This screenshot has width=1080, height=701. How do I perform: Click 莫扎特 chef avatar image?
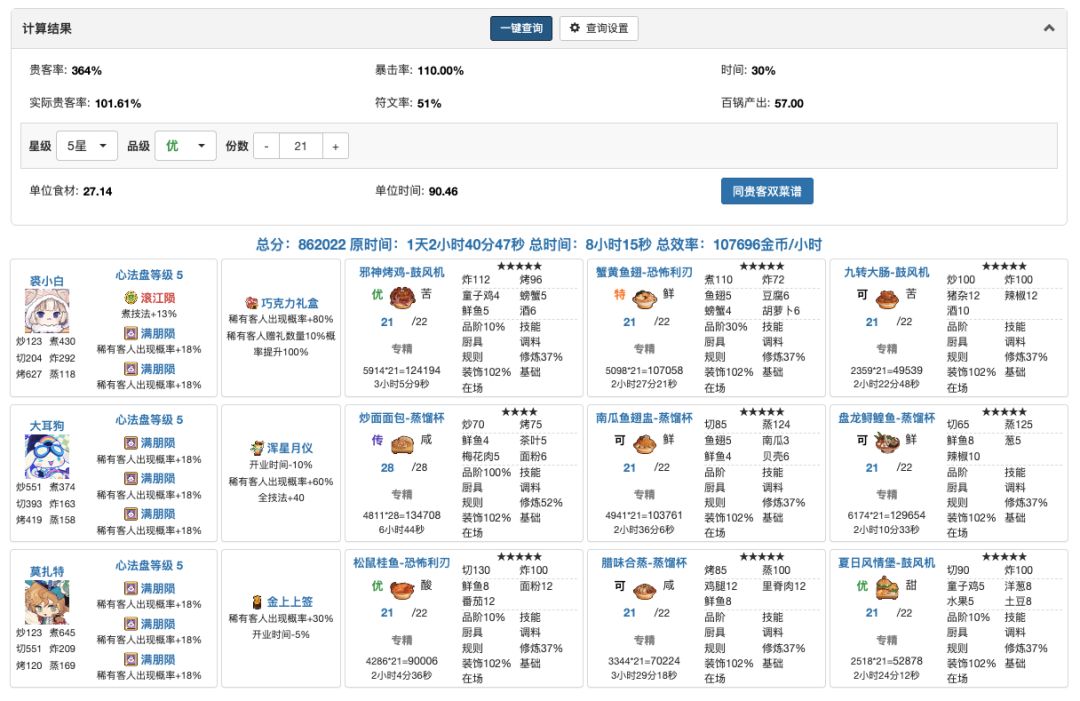(x=46, y=601)
